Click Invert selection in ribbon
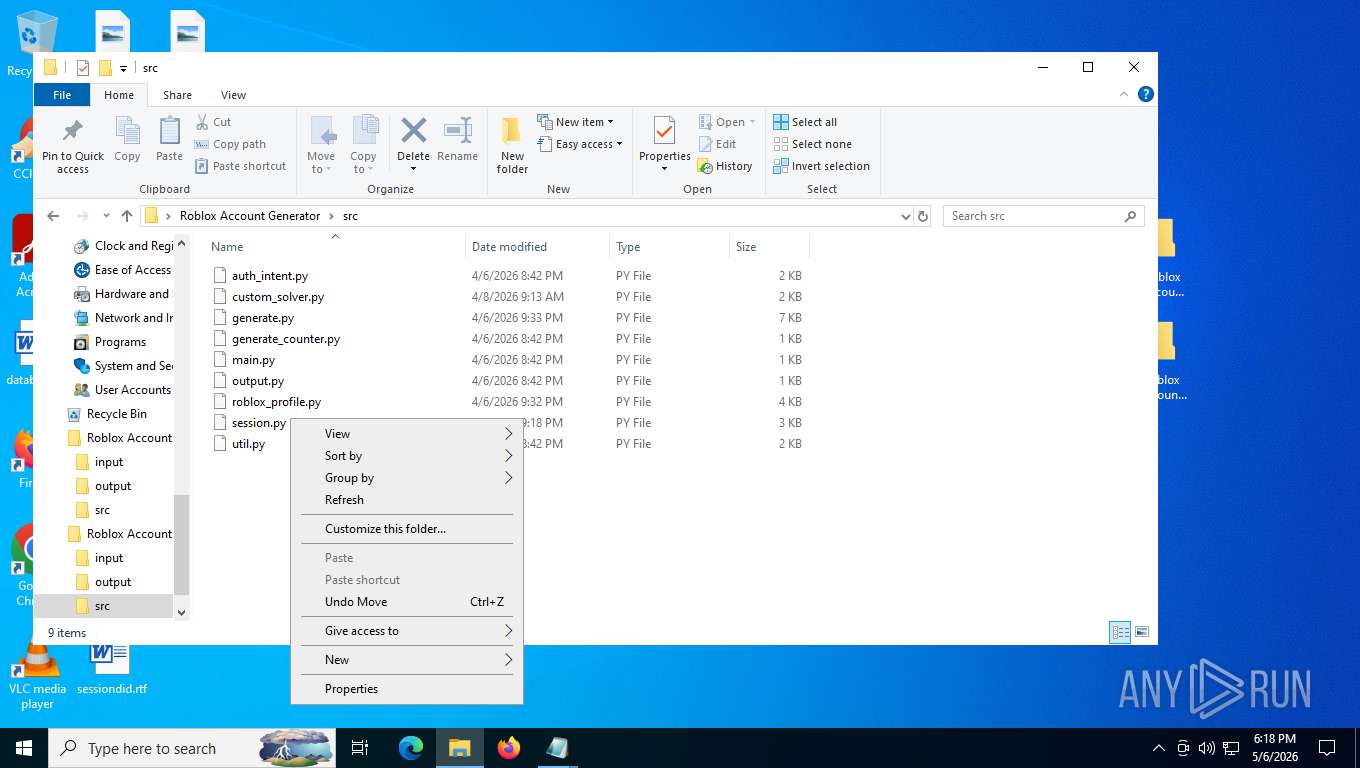1360x768 pixels. pos(821,166)
